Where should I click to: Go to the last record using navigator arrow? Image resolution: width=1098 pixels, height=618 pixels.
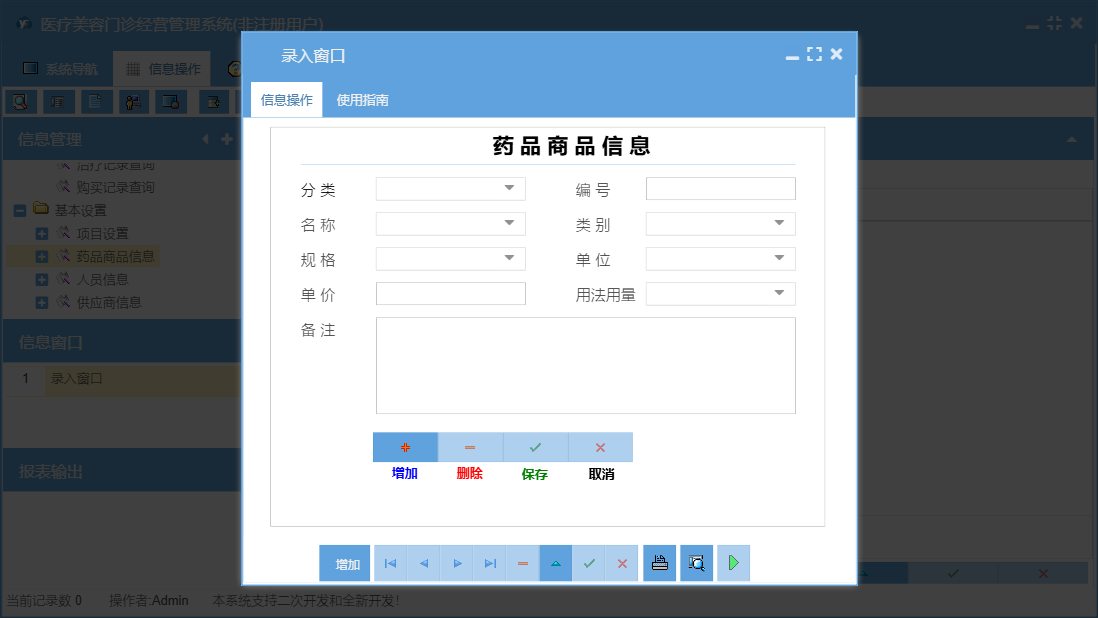pyautogui.click(x=489, y=563)
